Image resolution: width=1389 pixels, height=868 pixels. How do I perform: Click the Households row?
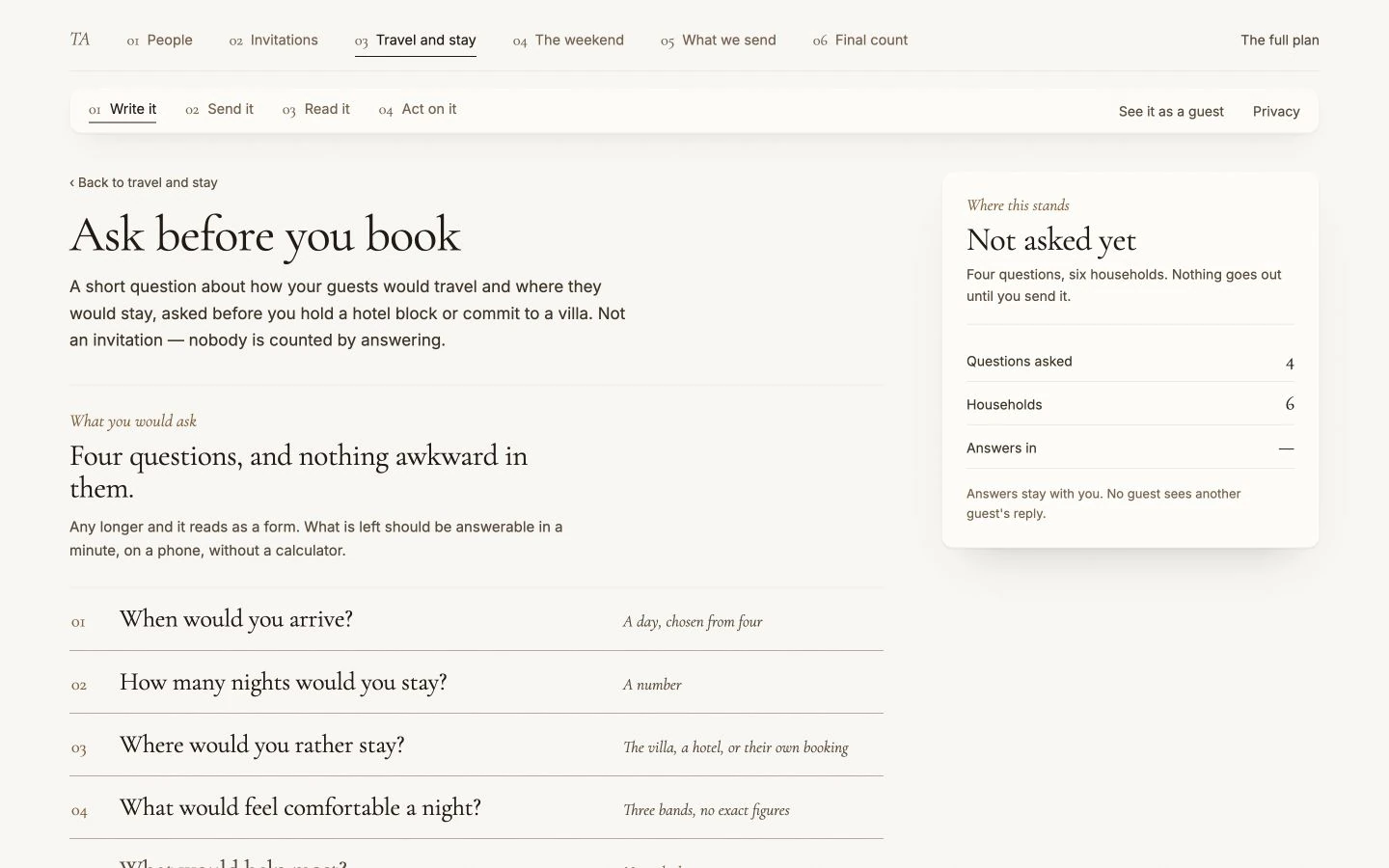1130,404
